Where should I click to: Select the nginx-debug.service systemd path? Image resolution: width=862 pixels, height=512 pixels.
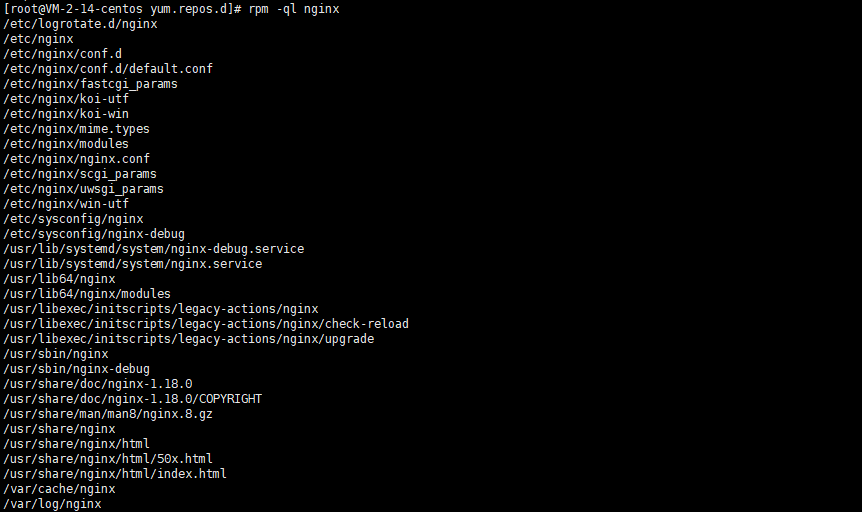(x=153, y=249)
